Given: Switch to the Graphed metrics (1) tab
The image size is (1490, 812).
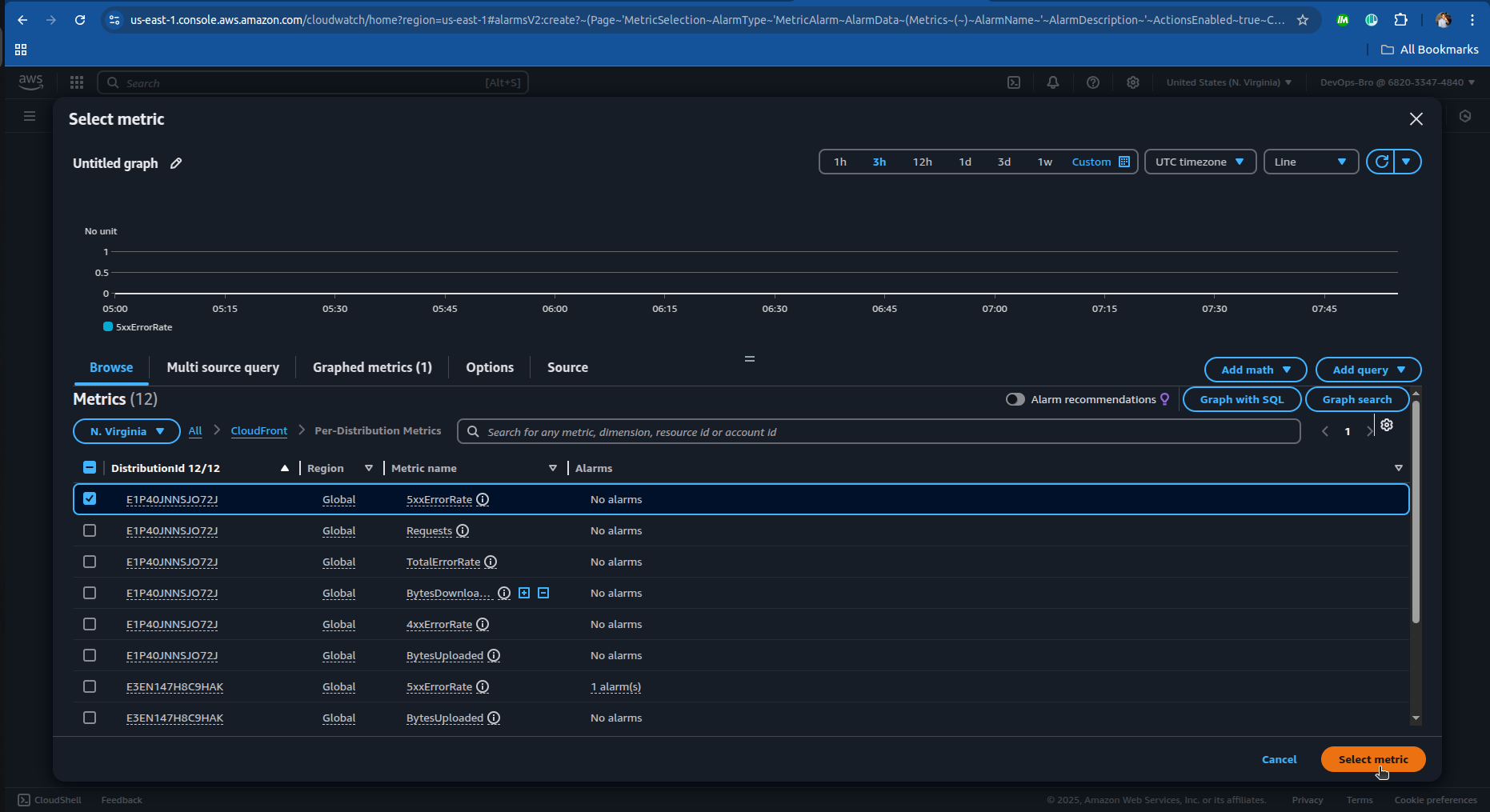Looking at the screenshot, I should pos(372,367).
